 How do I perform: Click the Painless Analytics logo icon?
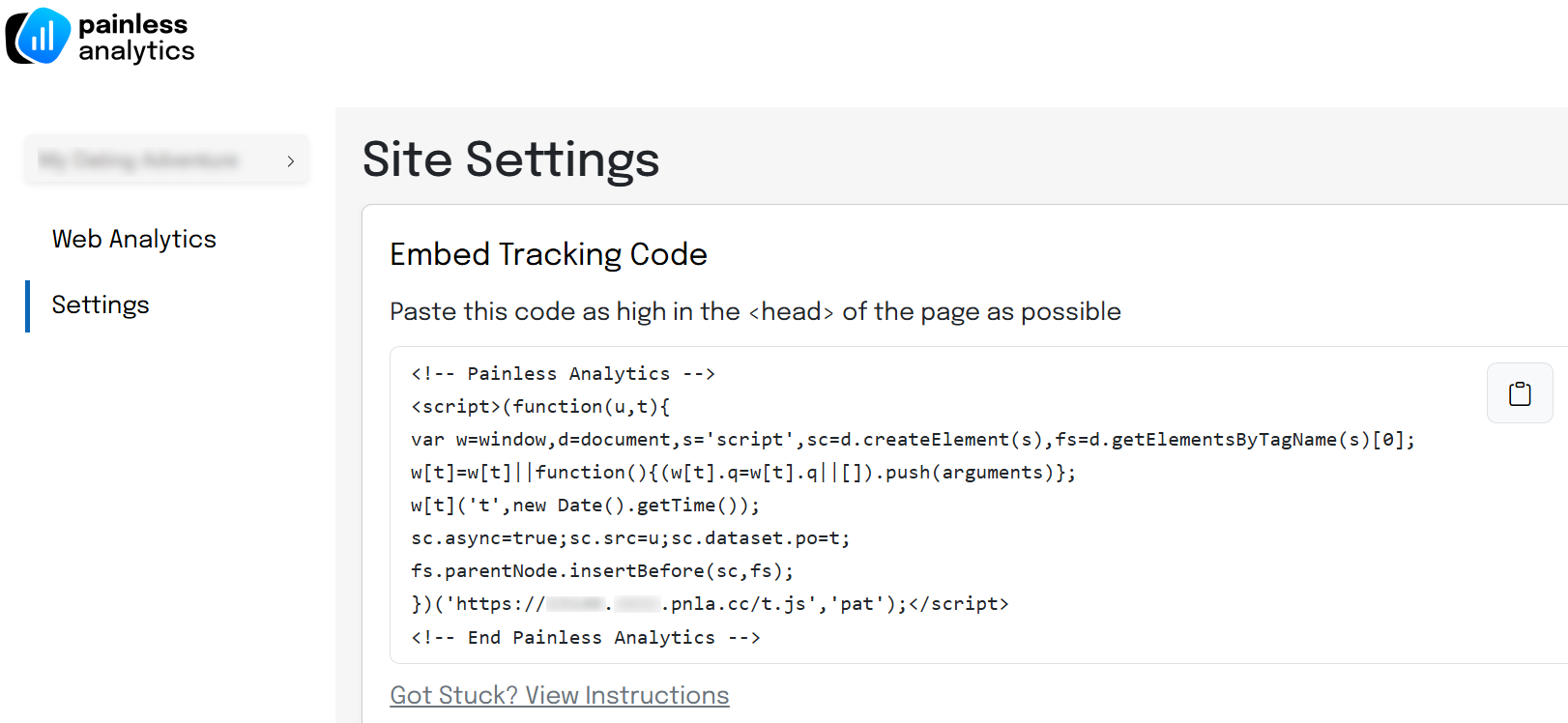38,37
